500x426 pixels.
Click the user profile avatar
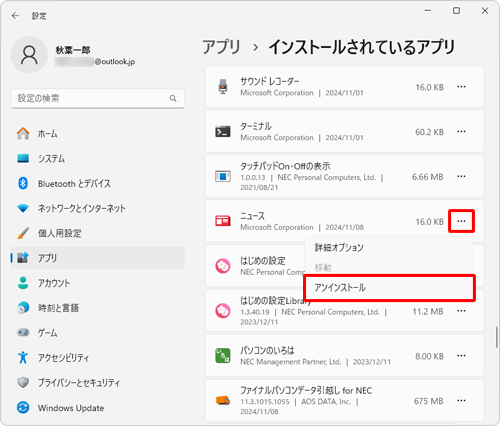click(x=29, y=55)
